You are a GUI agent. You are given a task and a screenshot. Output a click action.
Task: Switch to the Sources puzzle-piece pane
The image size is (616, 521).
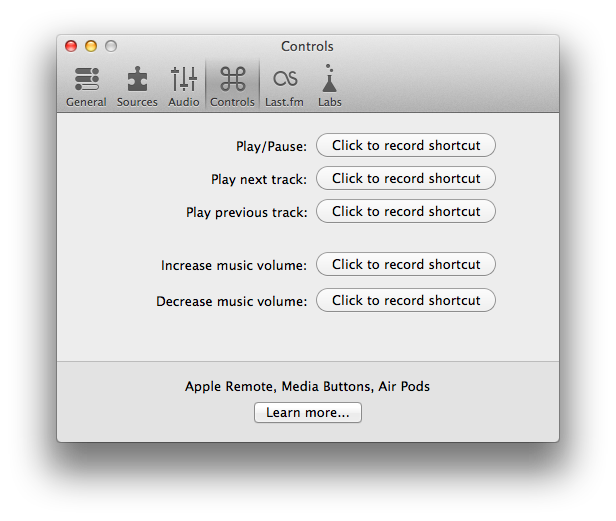tap(137, 86)
